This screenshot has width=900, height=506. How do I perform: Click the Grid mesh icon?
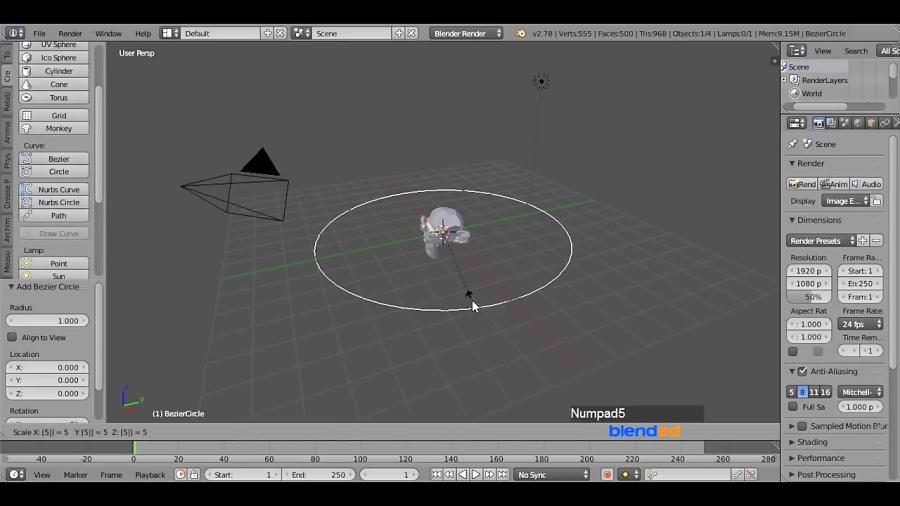click(x=27, y=115)
